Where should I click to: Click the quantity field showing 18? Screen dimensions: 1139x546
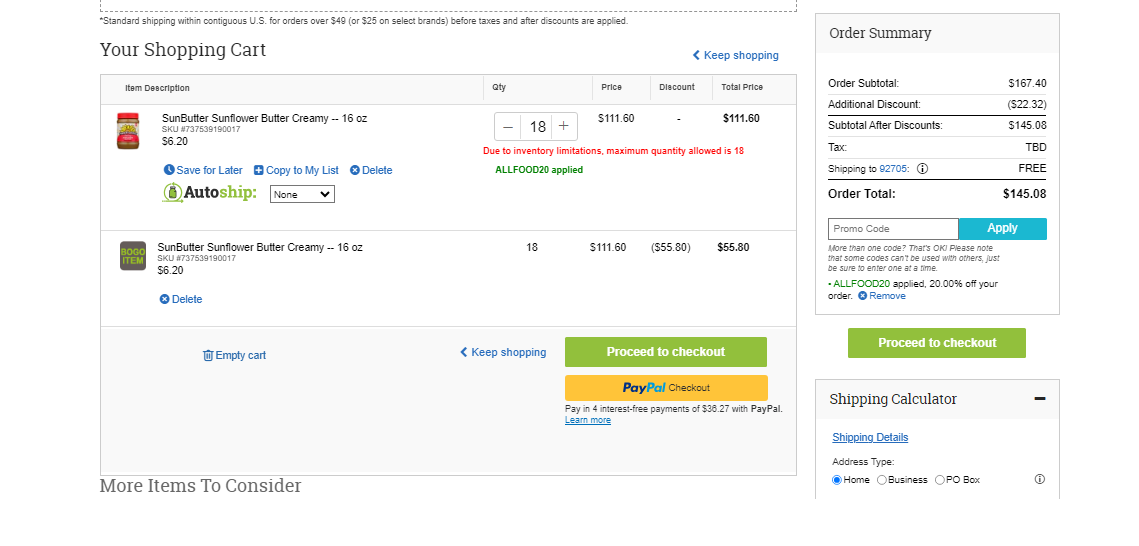click(537, 126)
